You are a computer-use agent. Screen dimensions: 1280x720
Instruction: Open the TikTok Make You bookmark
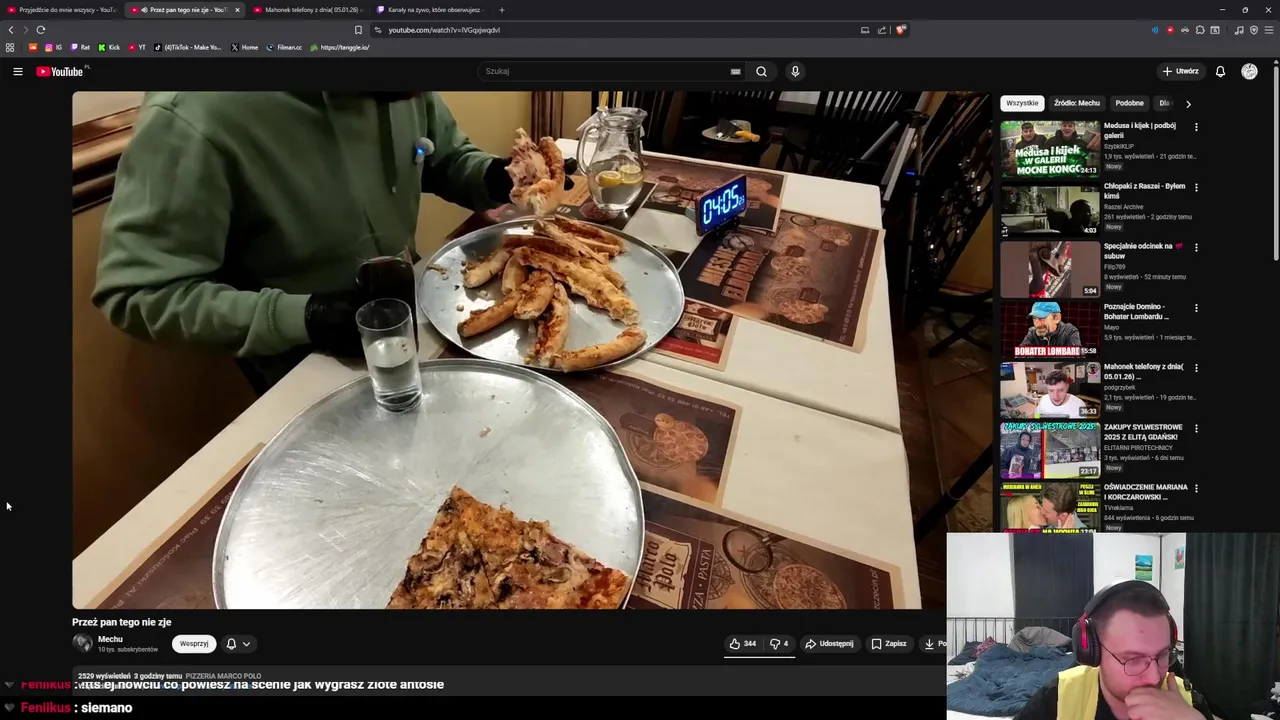pyautogui.click(x=188, y=47)
